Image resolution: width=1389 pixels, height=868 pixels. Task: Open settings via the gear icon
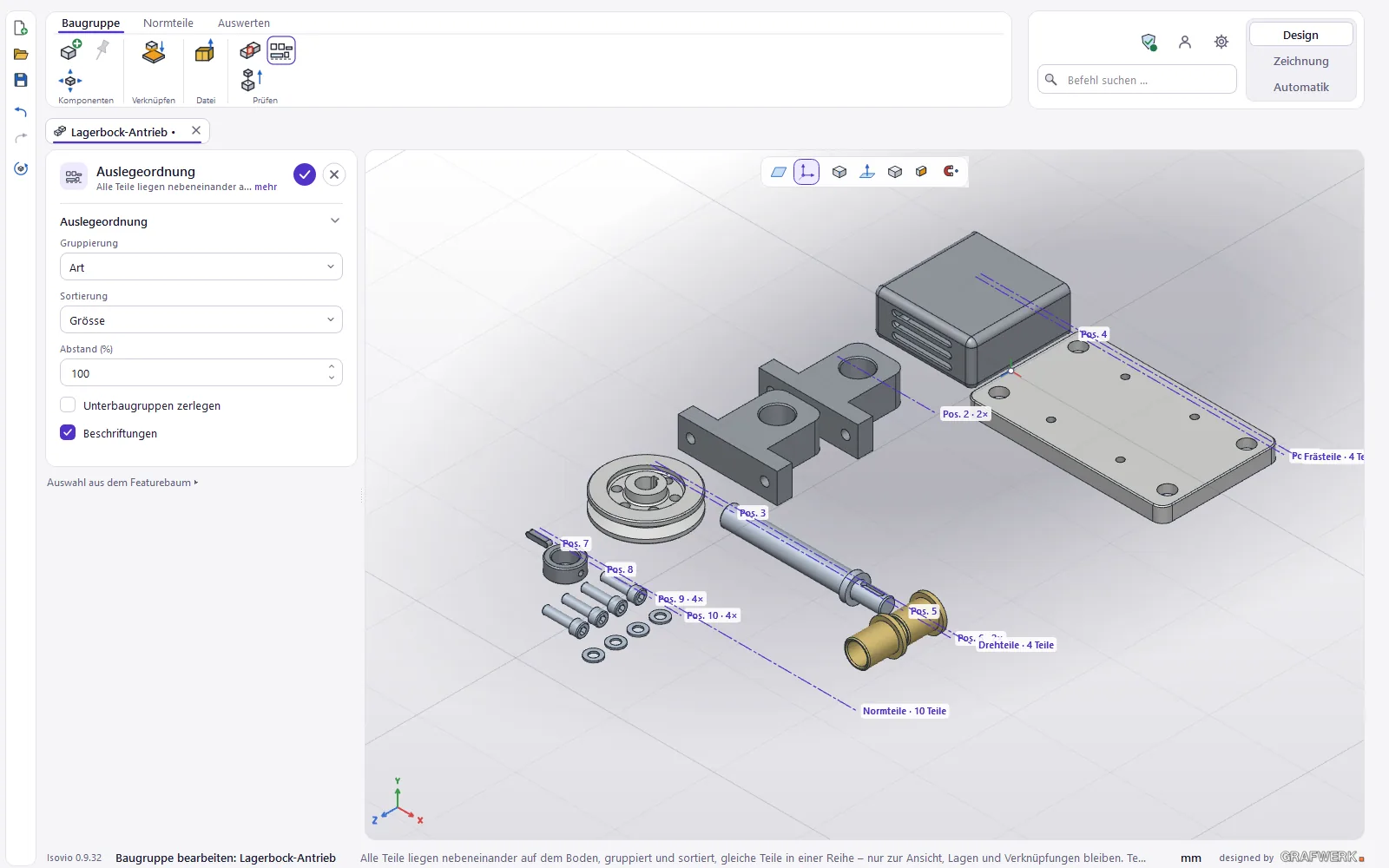(1221, 42)
